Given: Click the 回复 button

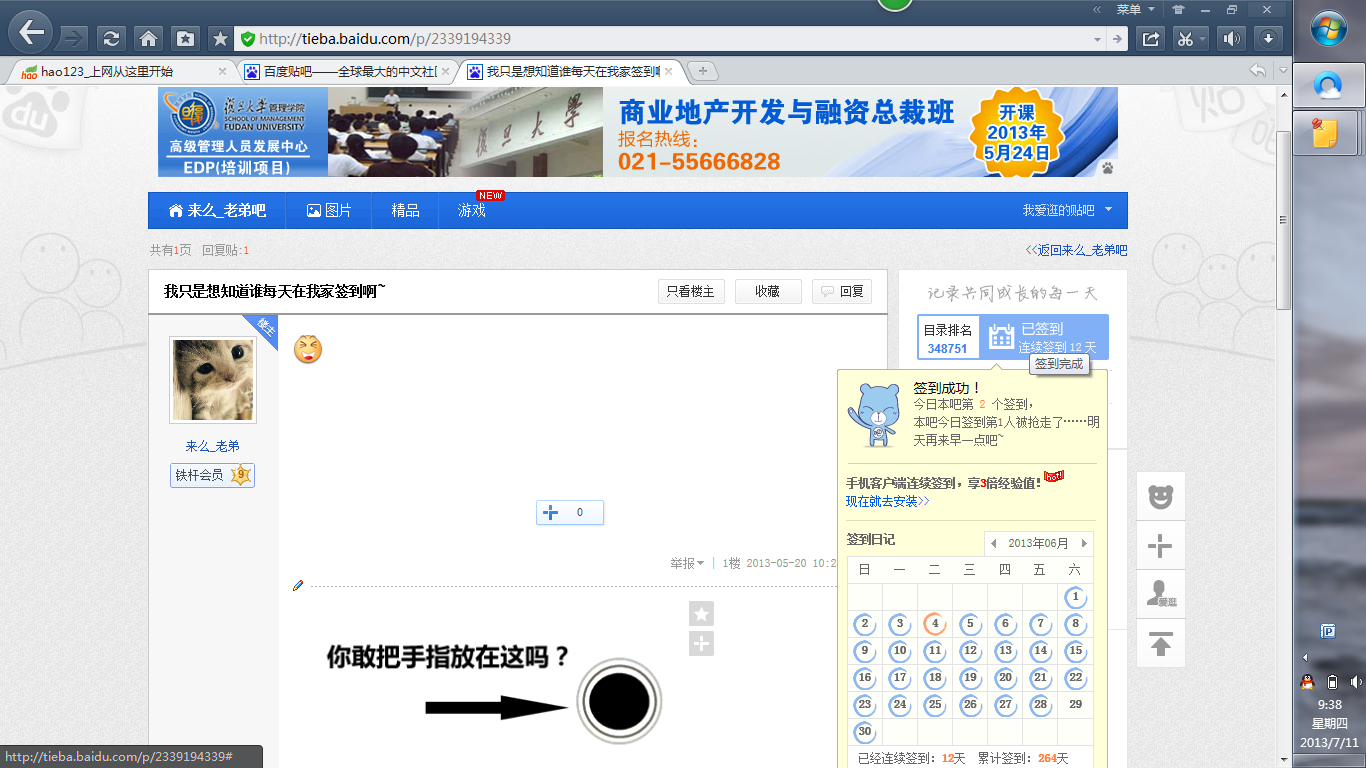Looking at the screenshot, I should [x=842, y=292].
